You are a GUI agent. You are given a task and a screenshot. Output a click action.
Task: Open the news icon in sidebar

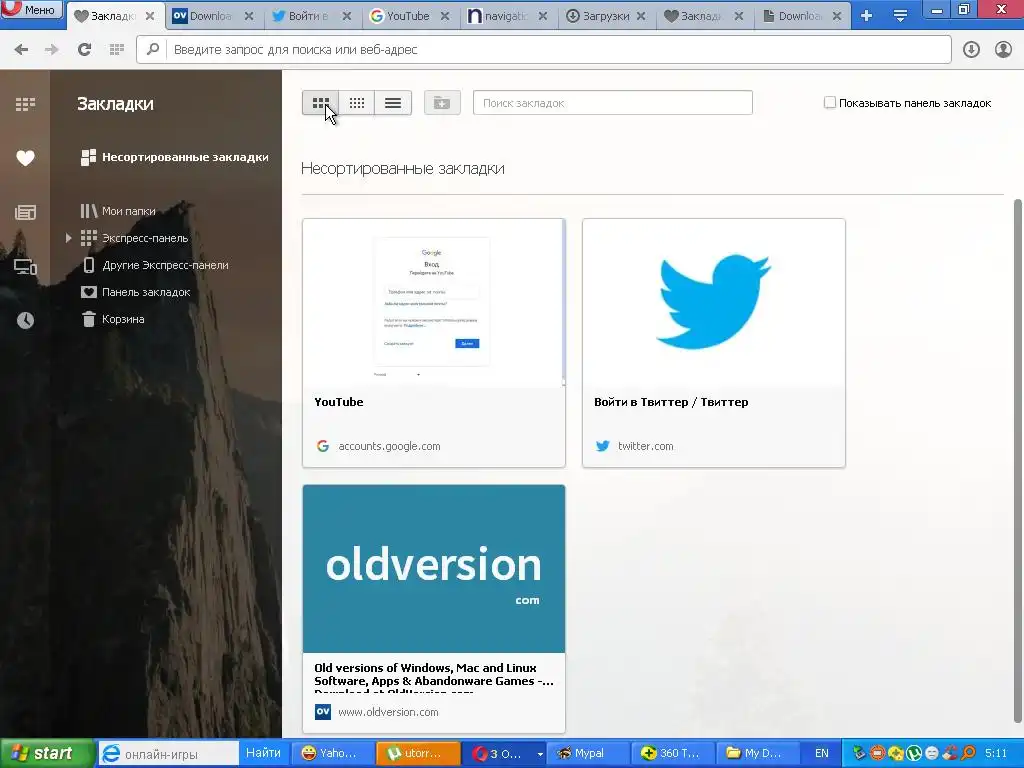click(25, 212)
